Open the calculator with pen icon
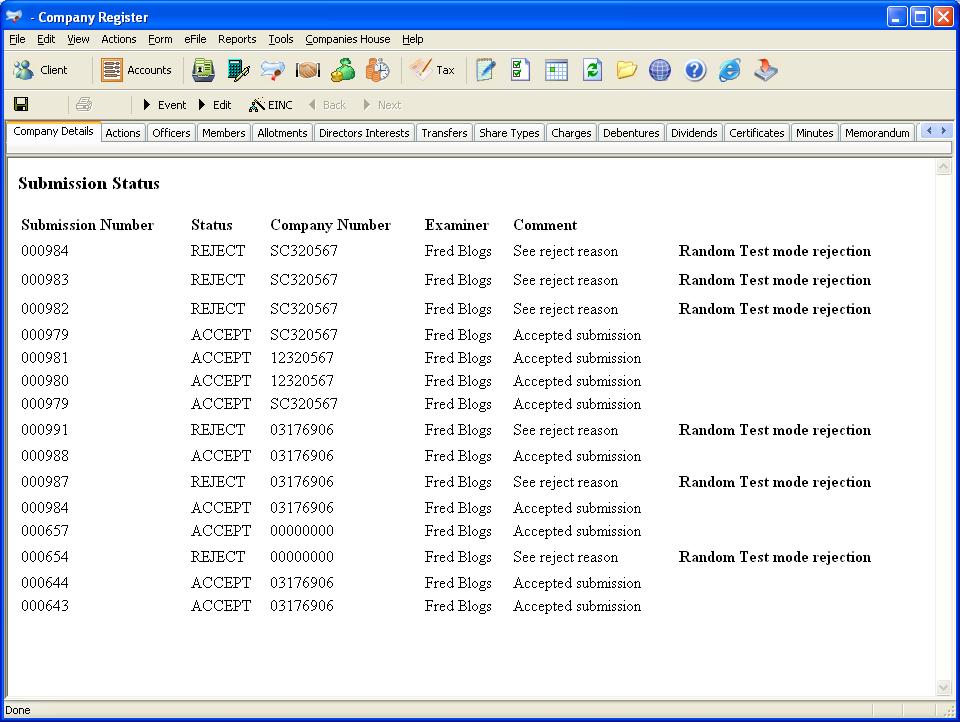Screen dimensions: 960x722 (x=238, y=70)
